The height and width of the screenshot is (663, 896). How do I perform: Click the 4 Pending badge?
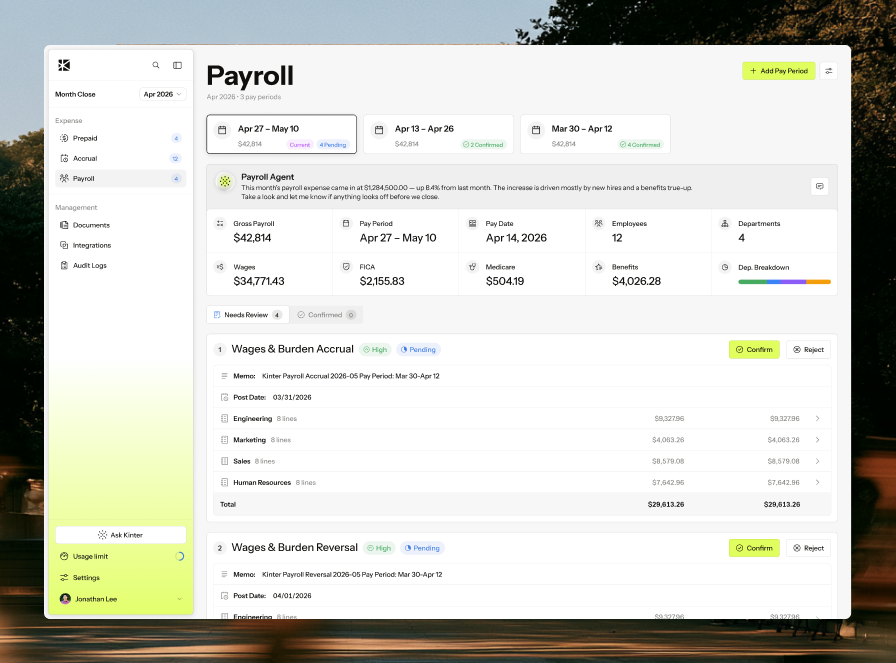(x=333, y=145)
